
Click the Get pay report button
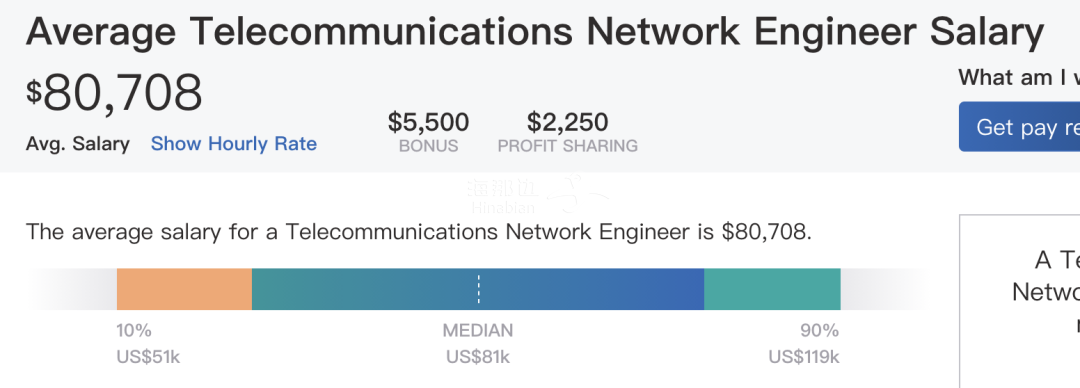pos(1019,127)
